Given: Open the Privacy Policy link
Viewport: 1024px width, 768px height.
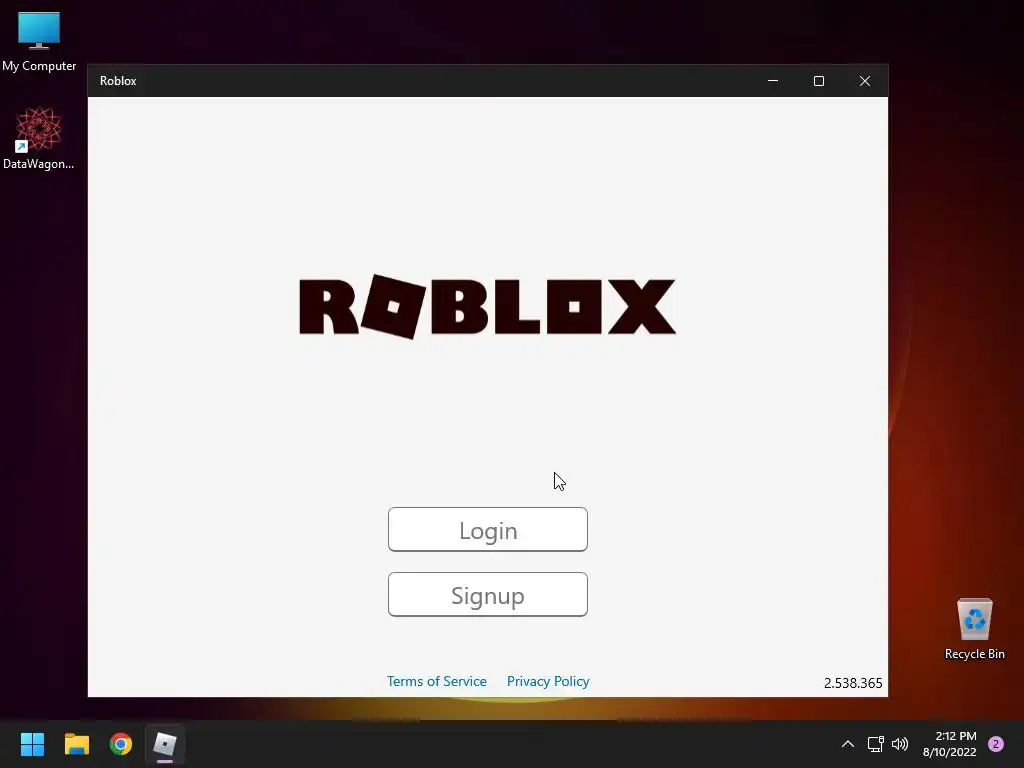Looking at the screenshot, I should (x=548, y=681).
